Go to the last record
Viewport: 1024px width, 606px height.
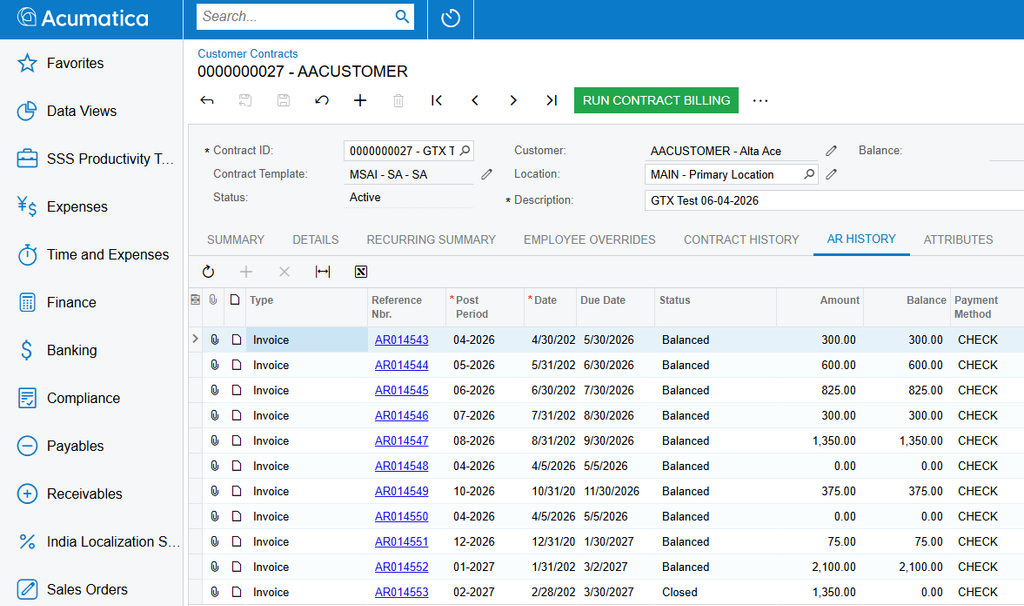coord(551,101)
